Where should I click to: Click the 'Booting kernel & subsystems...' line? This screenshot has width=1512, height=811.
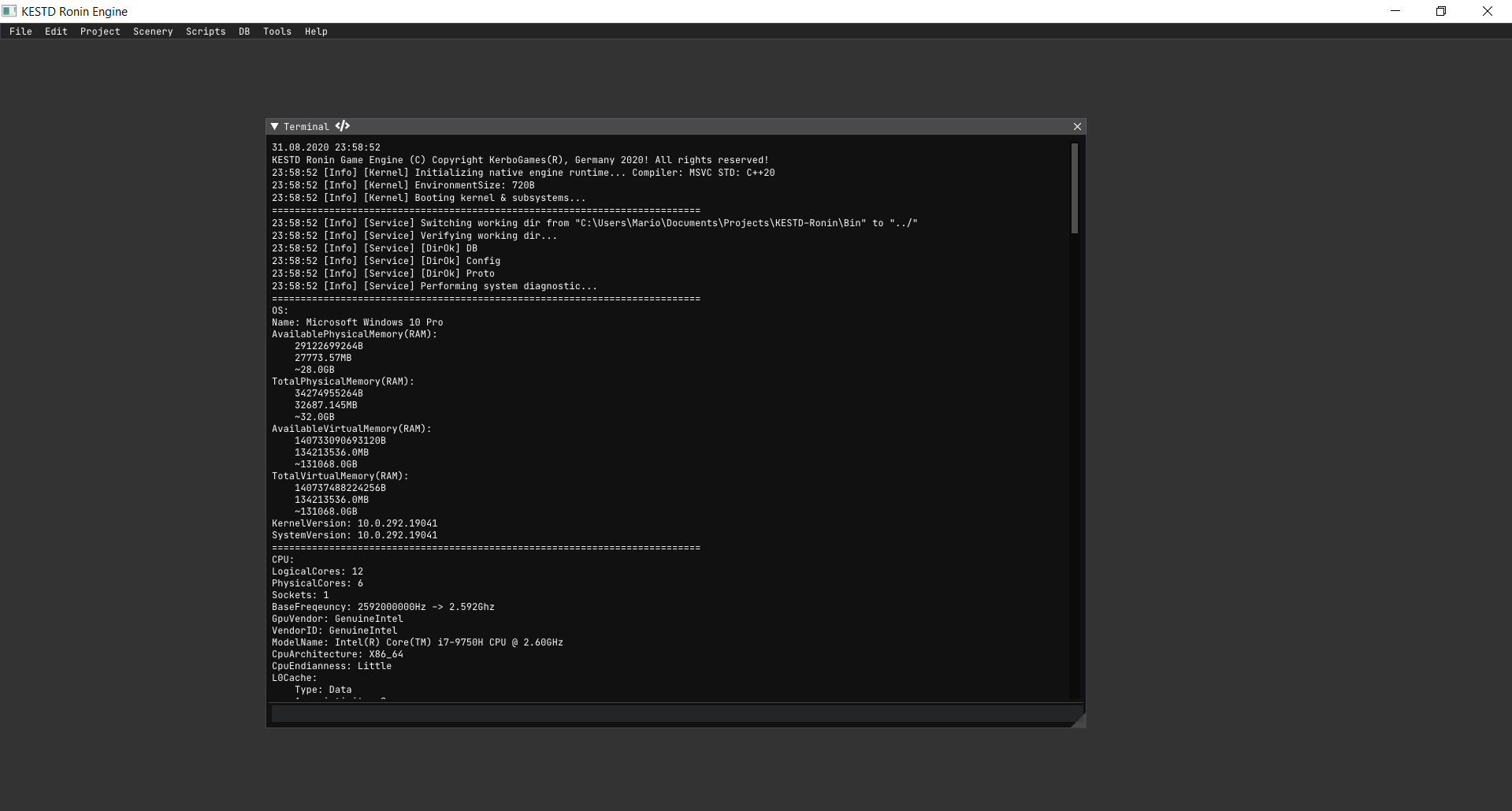click(x=429, y=198)
